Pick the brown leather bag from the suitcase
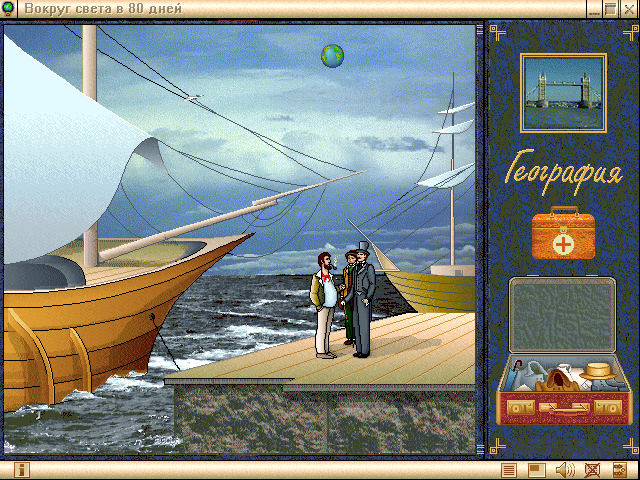This screenshot has width=640, height=480. [x=557, y=380]
